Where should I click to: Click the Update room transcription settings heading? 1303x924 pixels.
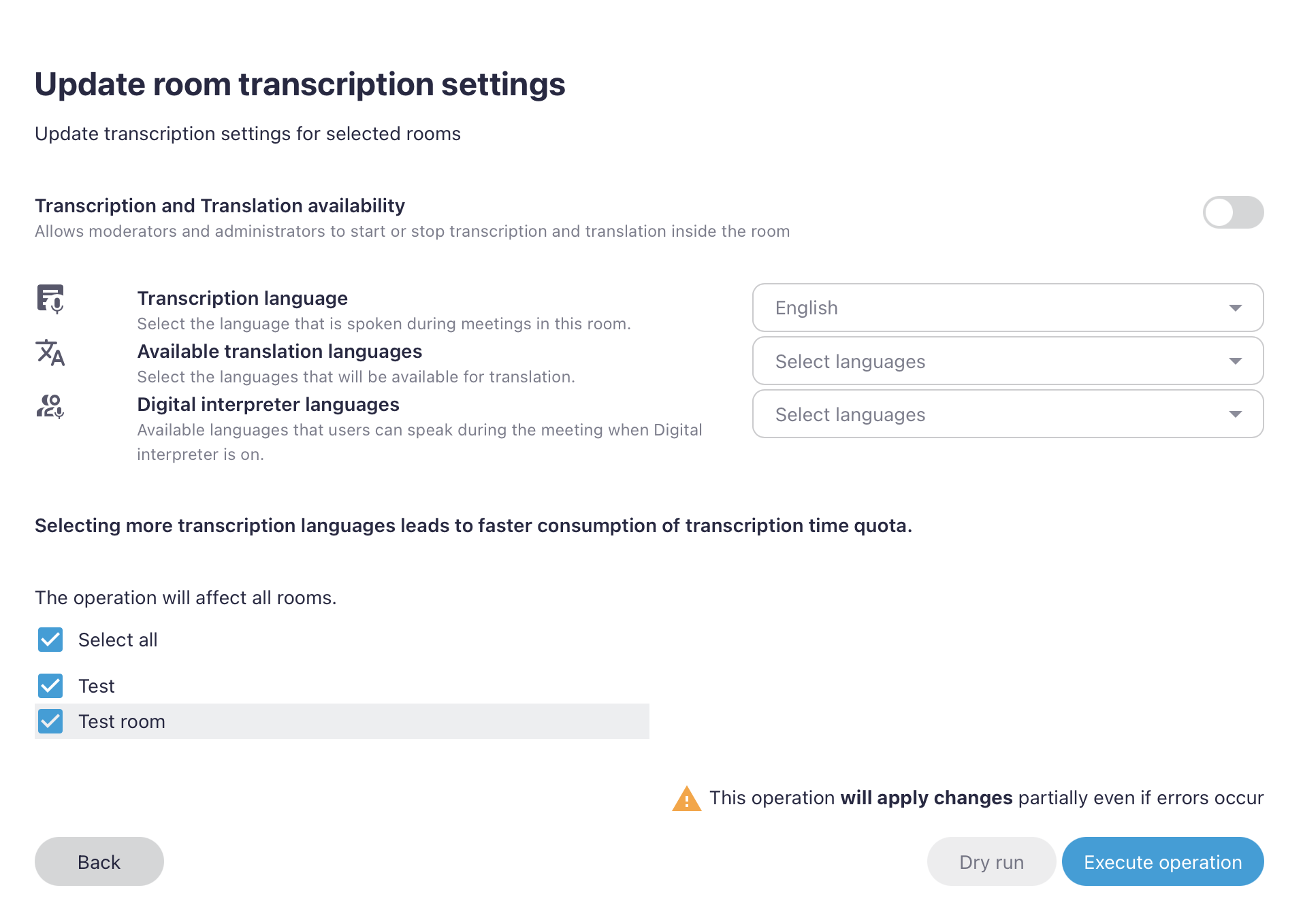pyautogui.click(x=300, y=84)
